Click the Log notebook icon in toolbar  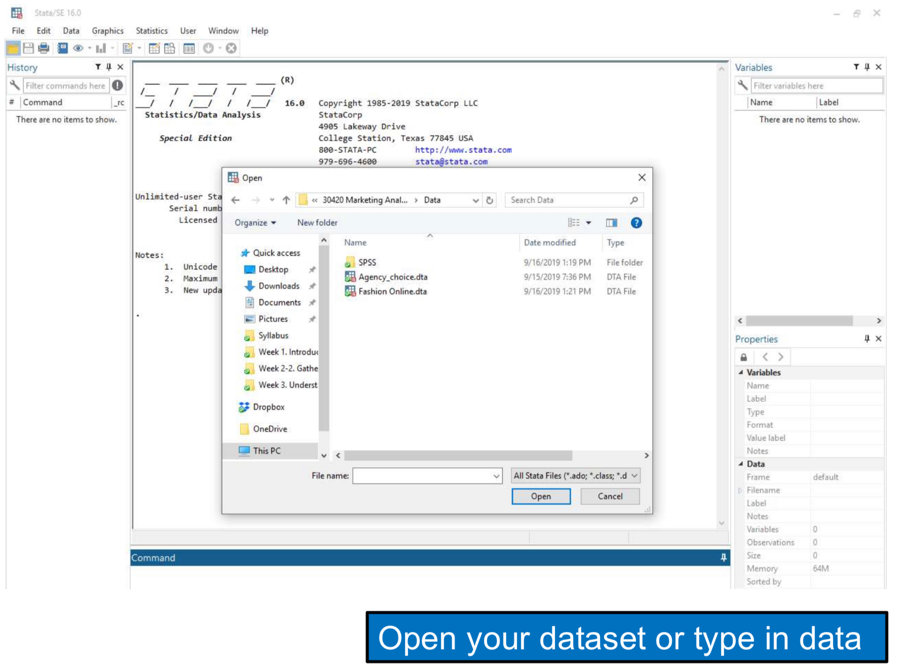pyautogui.click(x=63, y=48)
